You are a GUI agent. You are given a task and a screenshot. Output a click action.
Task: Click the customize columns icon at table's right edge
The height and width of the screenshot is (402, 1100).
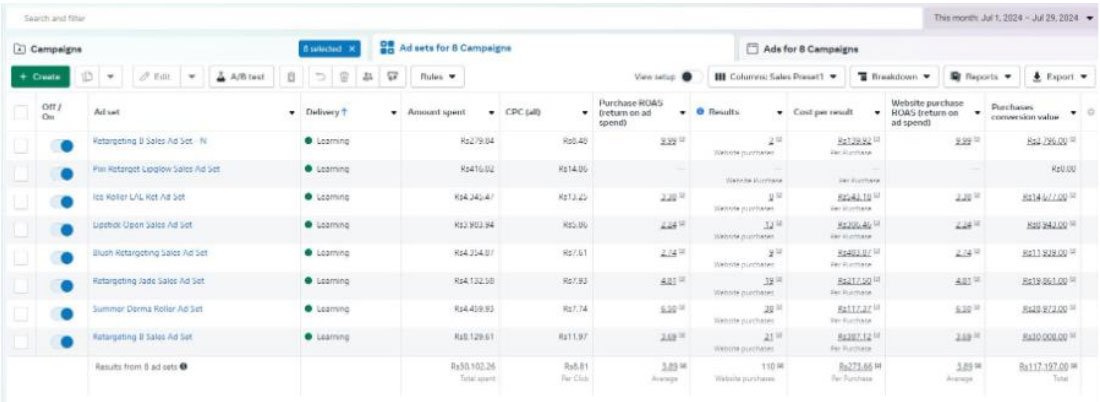tap(1089, 112)
